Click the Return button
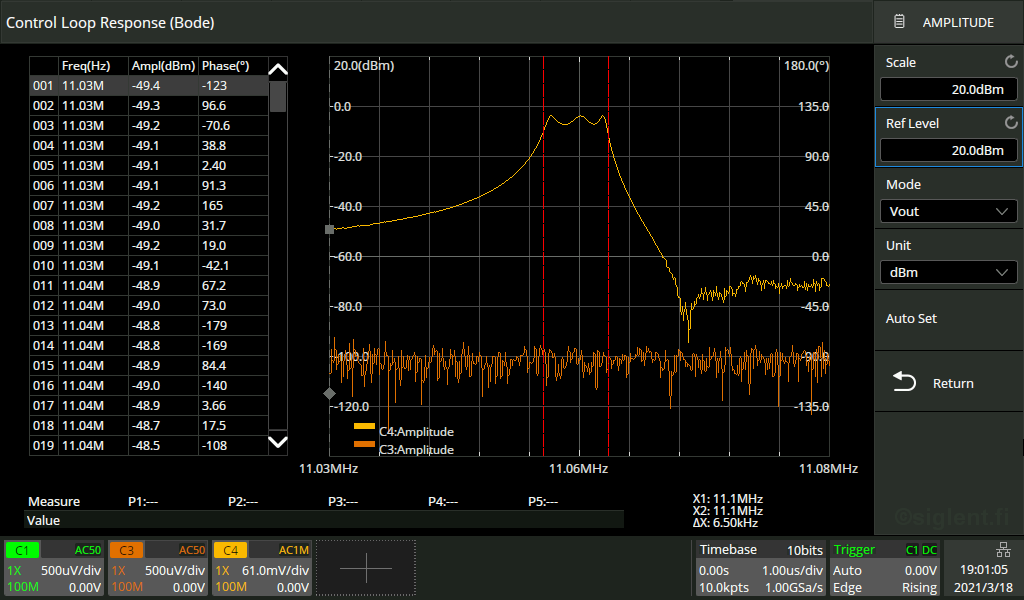 (948, 383)
